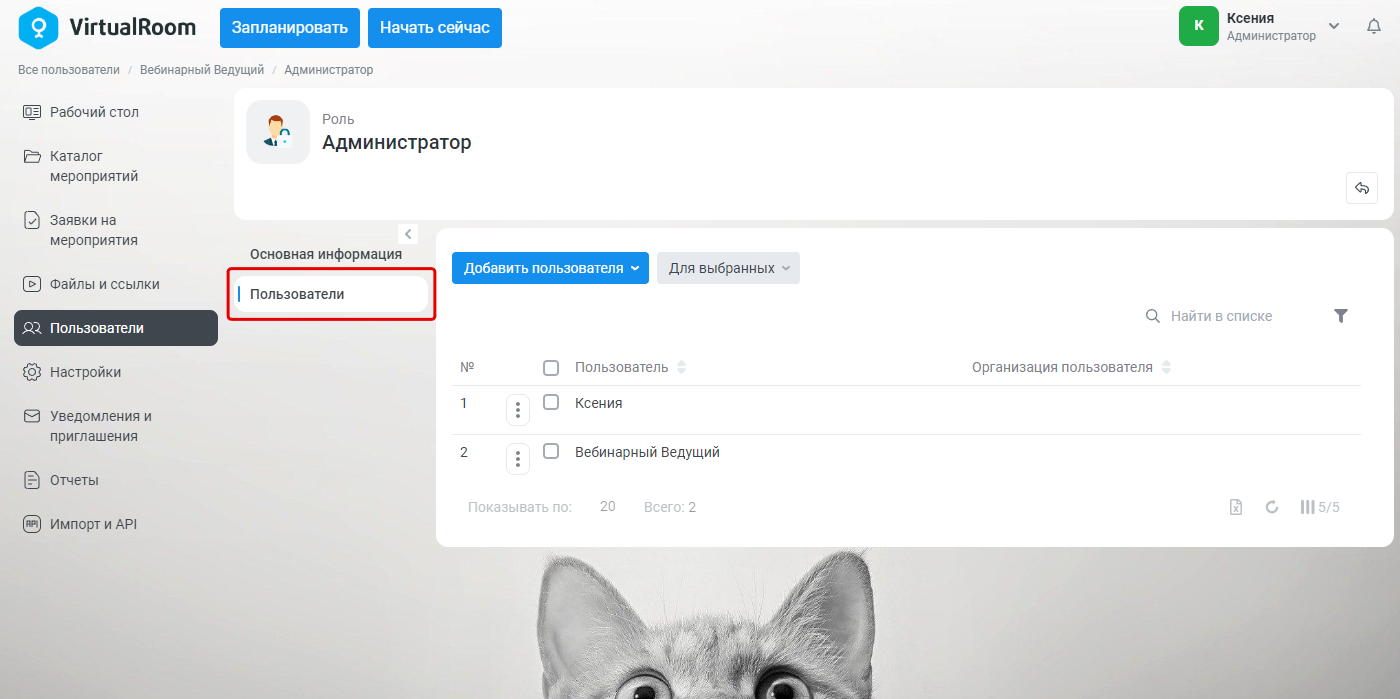Export the user list to Excel icon
This screenshot has height=699, width=1400.
pyautogui.click(x=1236, y=507)
